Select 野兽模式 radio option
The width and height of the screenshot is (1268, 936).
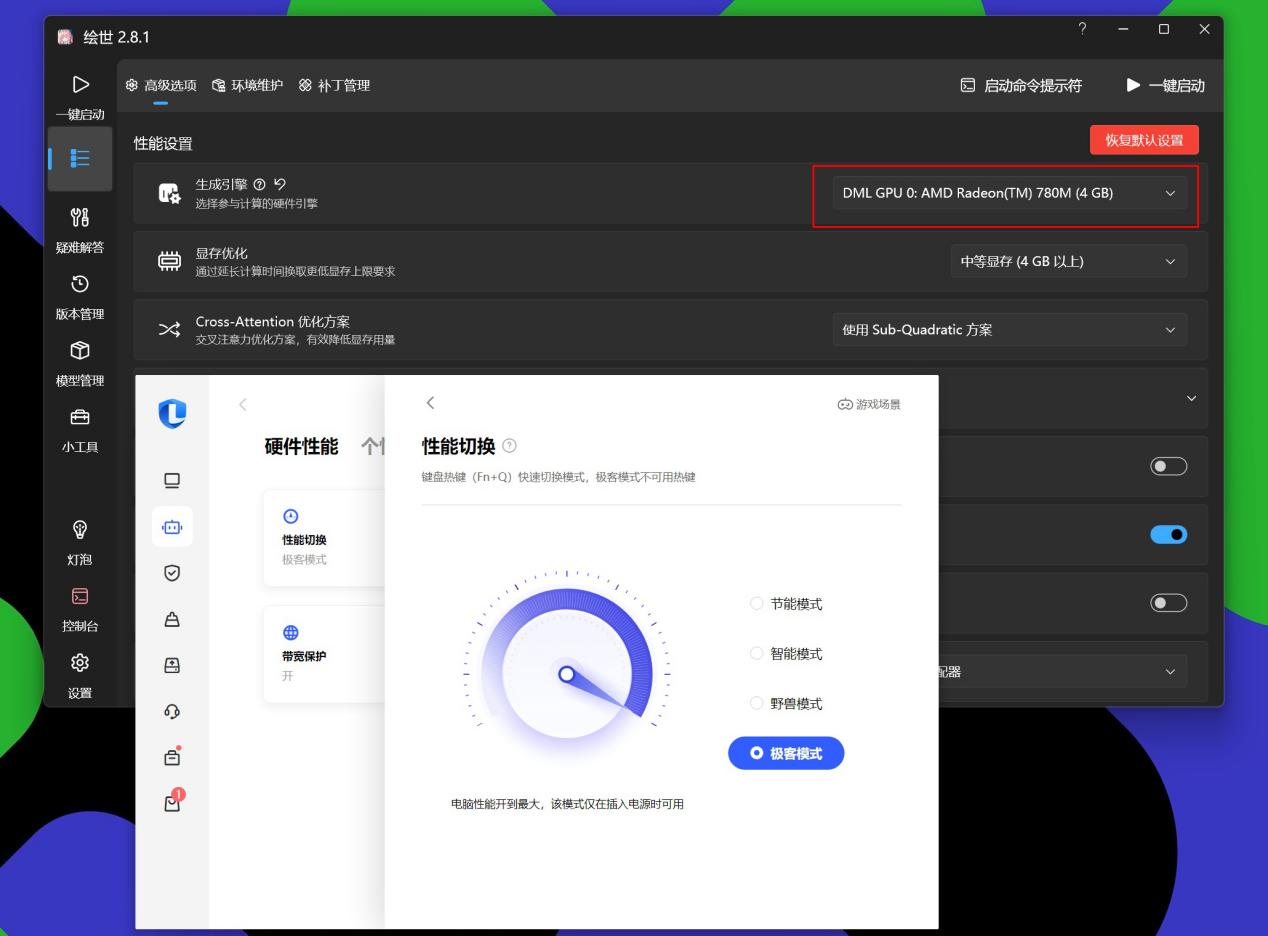757,704
